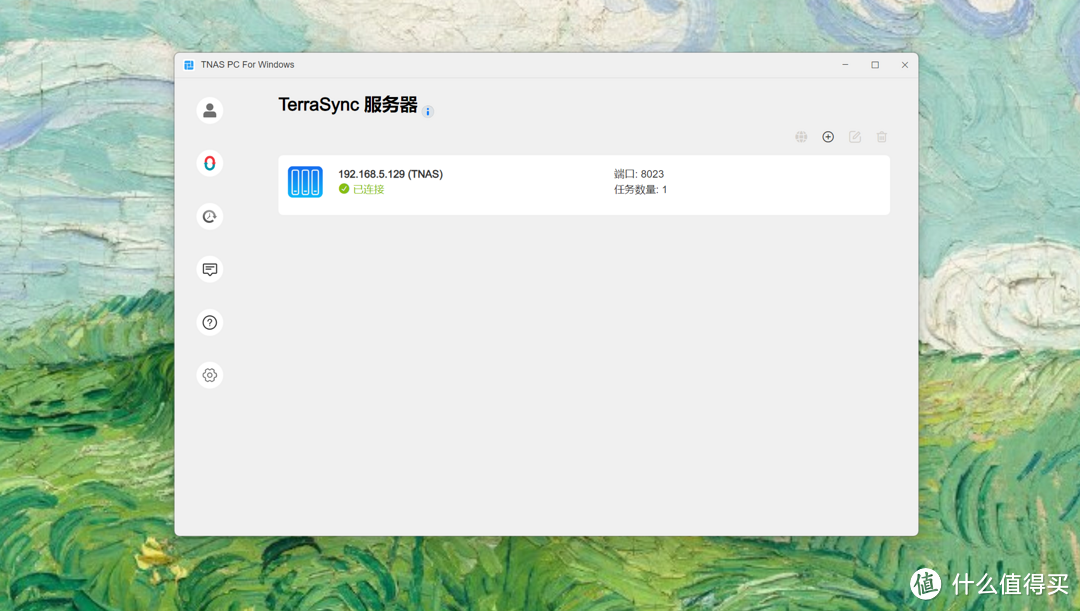
Task: Maximize the TNAS PC For Windows window
Action: (x=875, y=64)
